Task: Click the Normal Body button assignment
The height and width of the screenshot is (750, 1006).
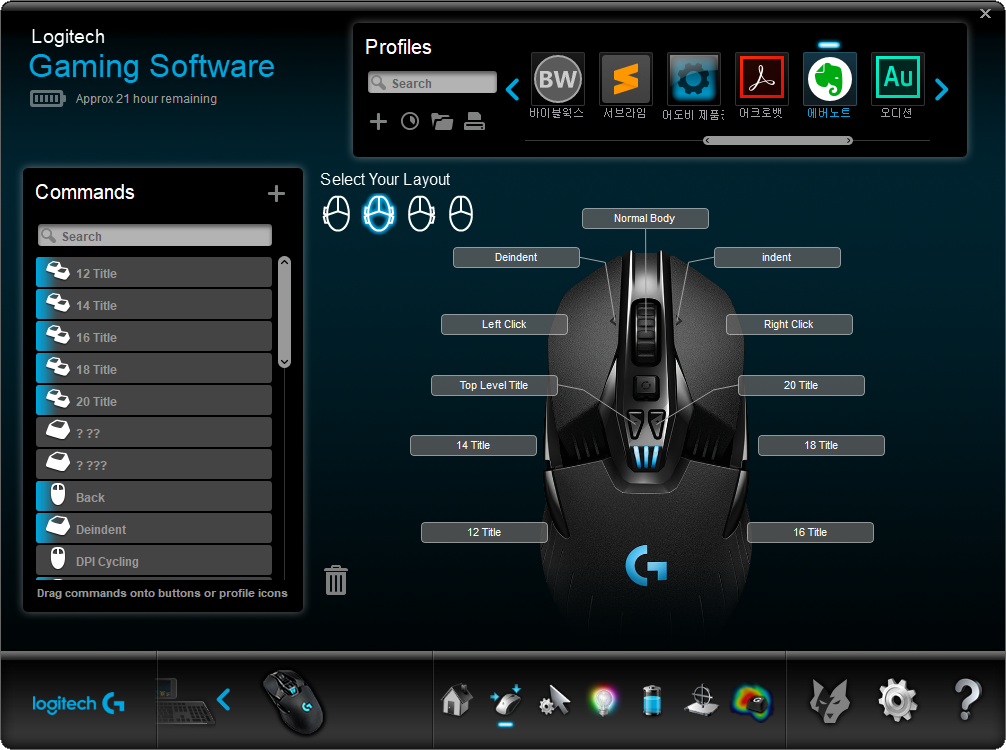Action: click(x=645, y=218)
